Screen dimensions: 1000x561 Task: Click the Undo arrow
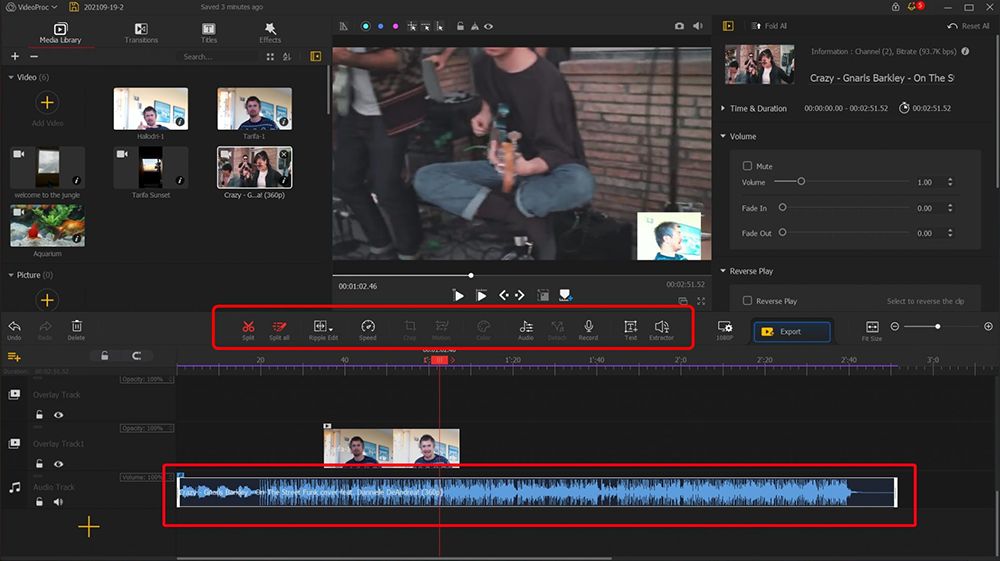pyautogui.click(x=14, y=330)
